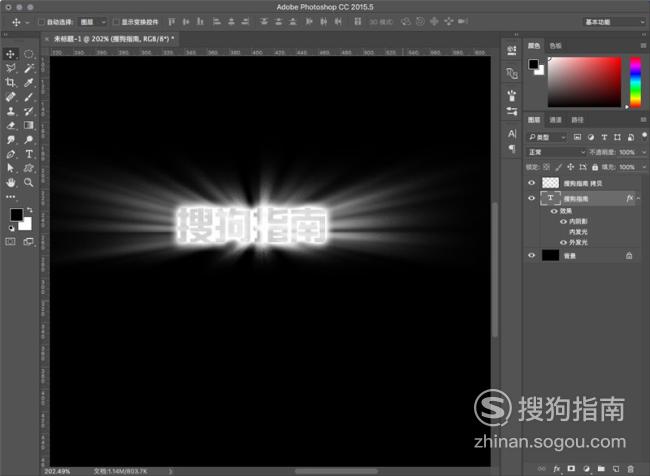Select the History Brush tool
The image size is (650, 476).
tap(29, 111)
